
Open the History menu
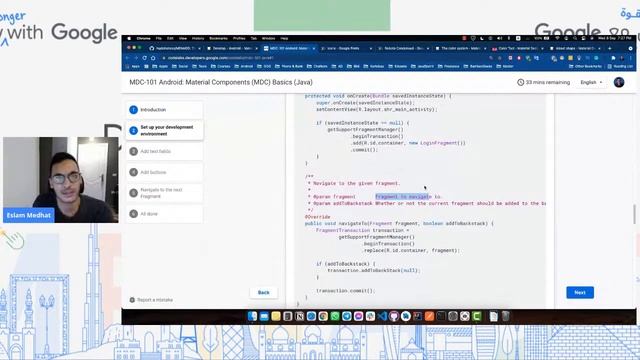click(x=198, y=38)
